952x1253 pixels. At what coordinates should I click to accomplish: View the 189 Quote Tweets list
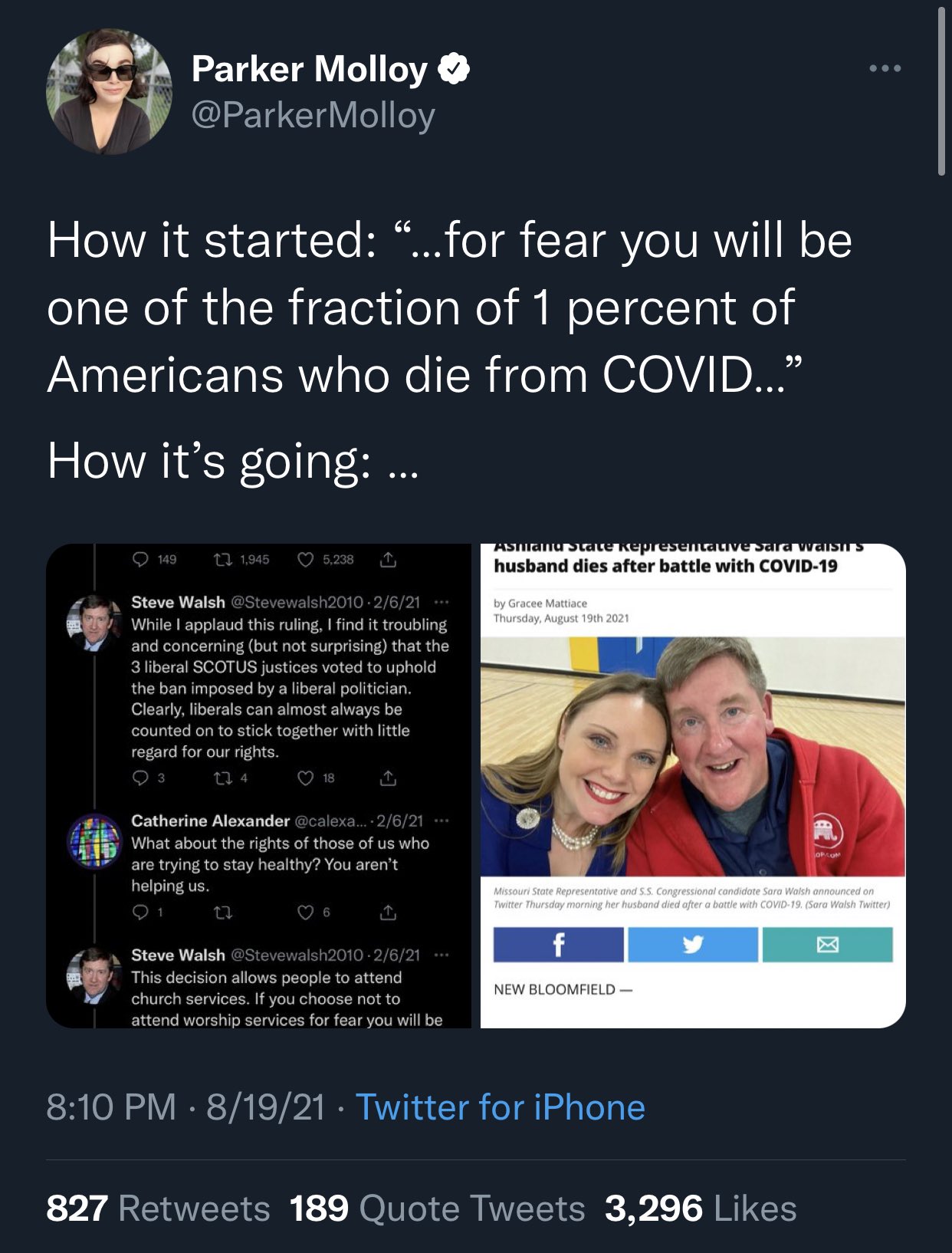click(437, 1209)
